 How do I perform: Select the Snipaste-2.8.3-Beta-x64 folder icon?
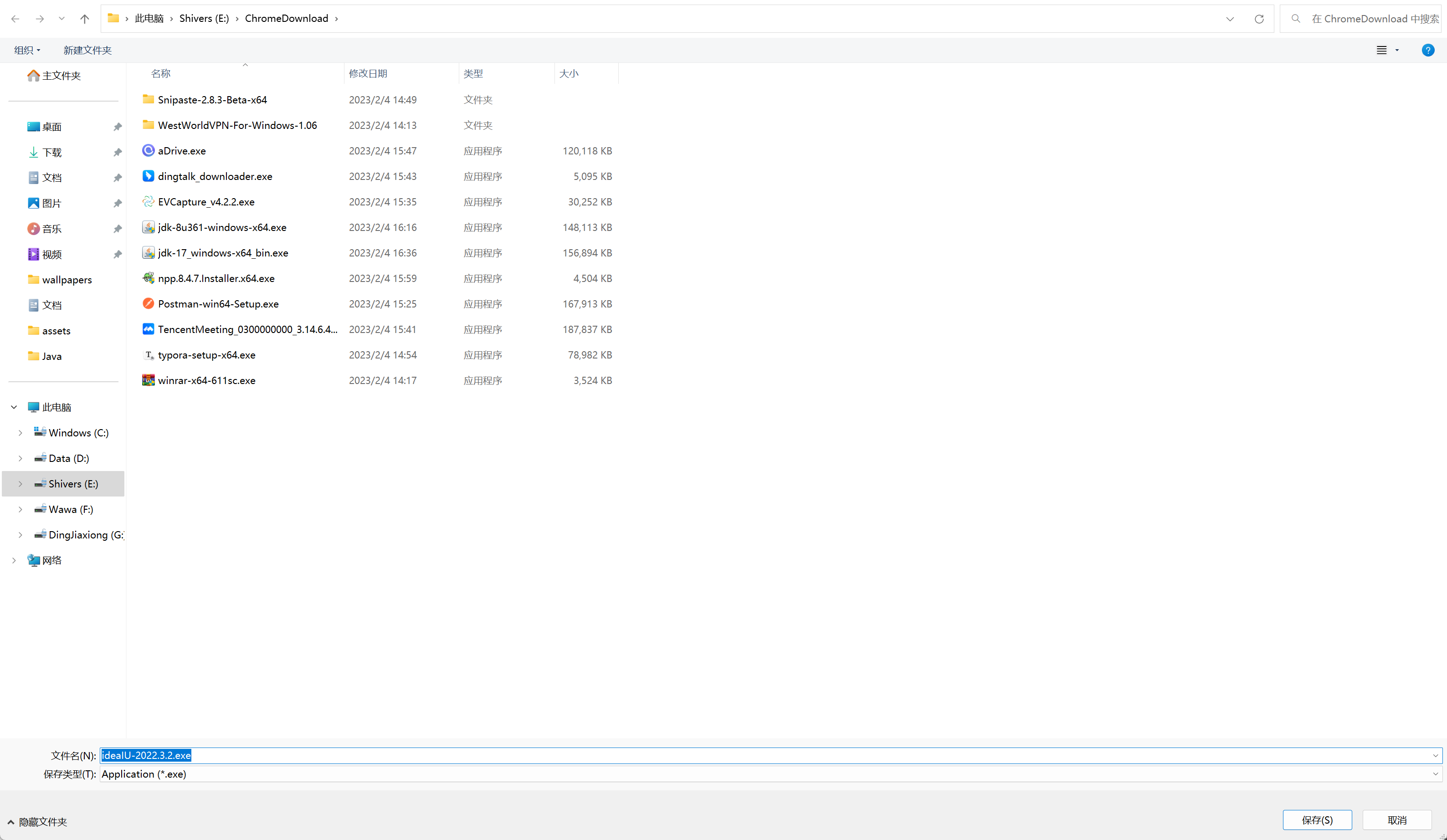click(x=148, y=99)
